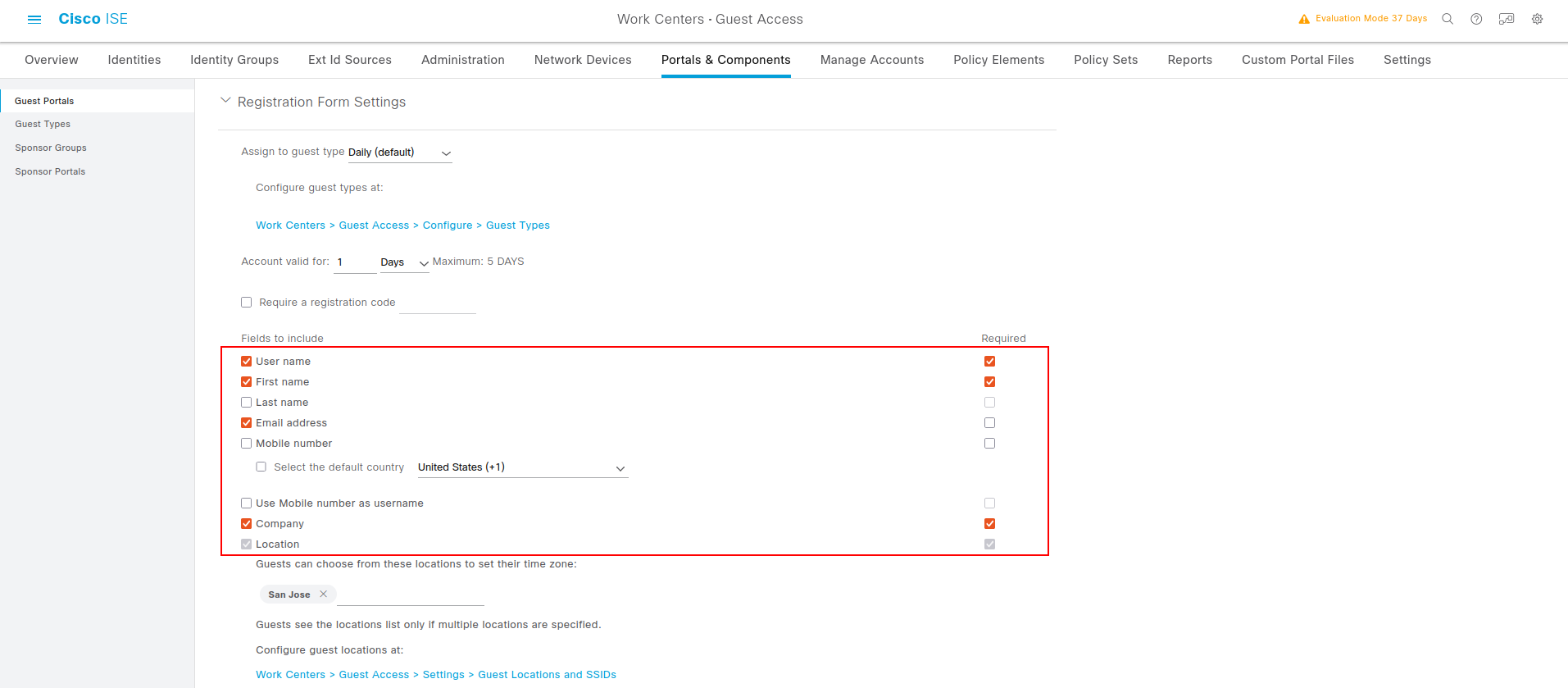Open the settings gear icon

(1537, 19)
